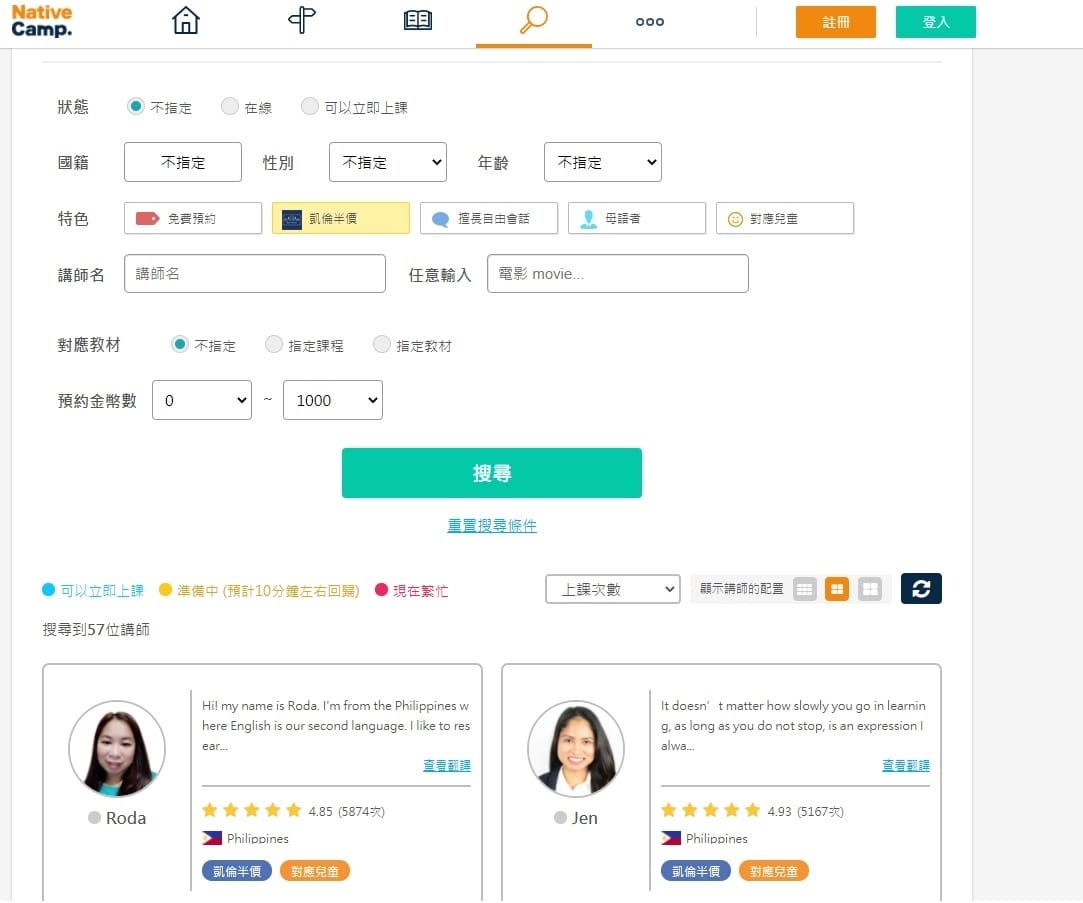The height and width of the screenshot is (903, 1083).
Task: Click the dark refresh icon button
Action: pos(921,589)
